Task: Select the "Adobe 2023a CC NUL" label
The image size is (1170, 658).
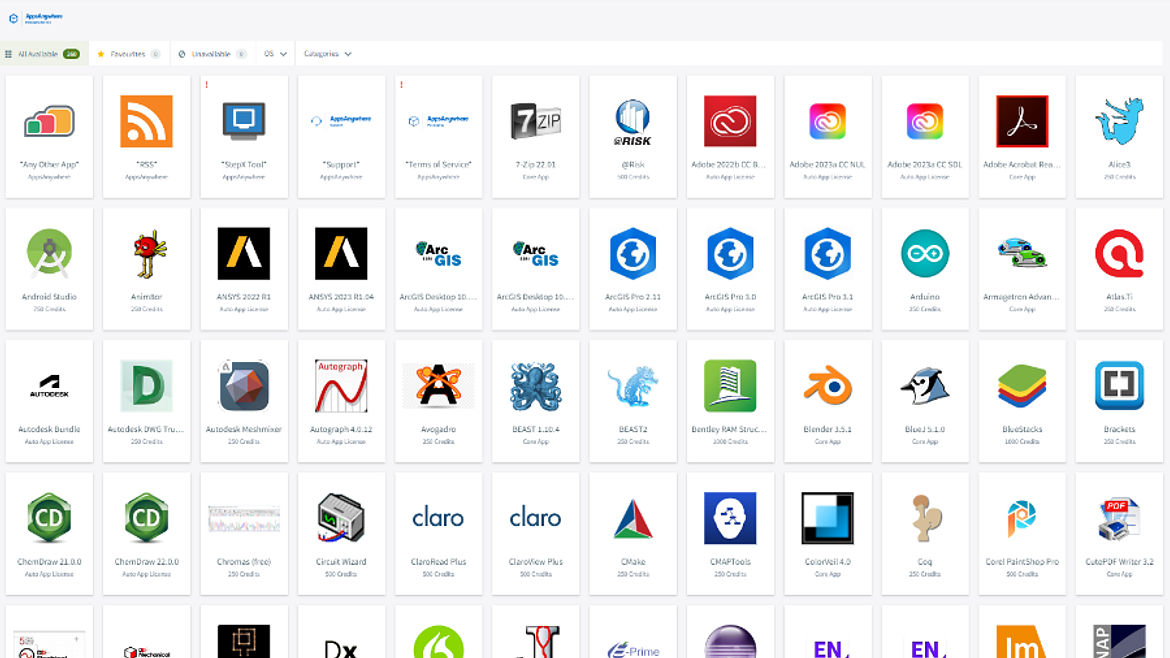Action: [828, 164]
